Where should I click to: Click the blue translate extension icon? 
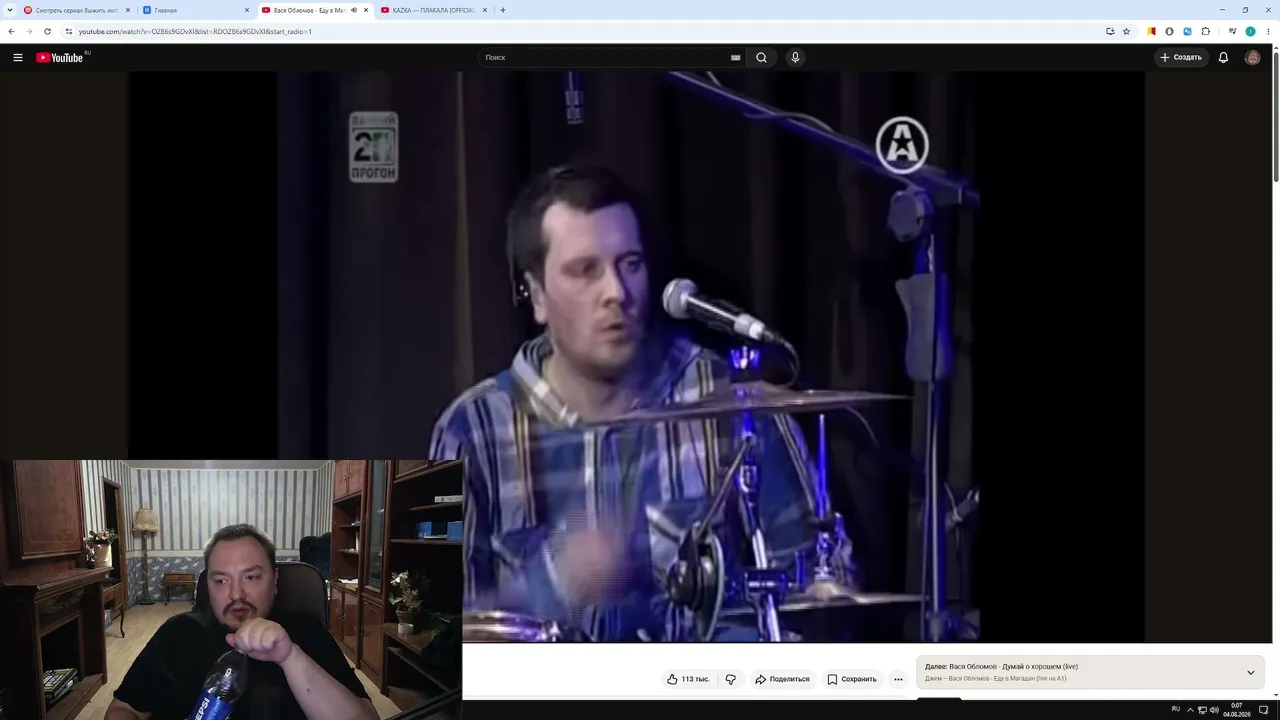tap(1187, 31)
